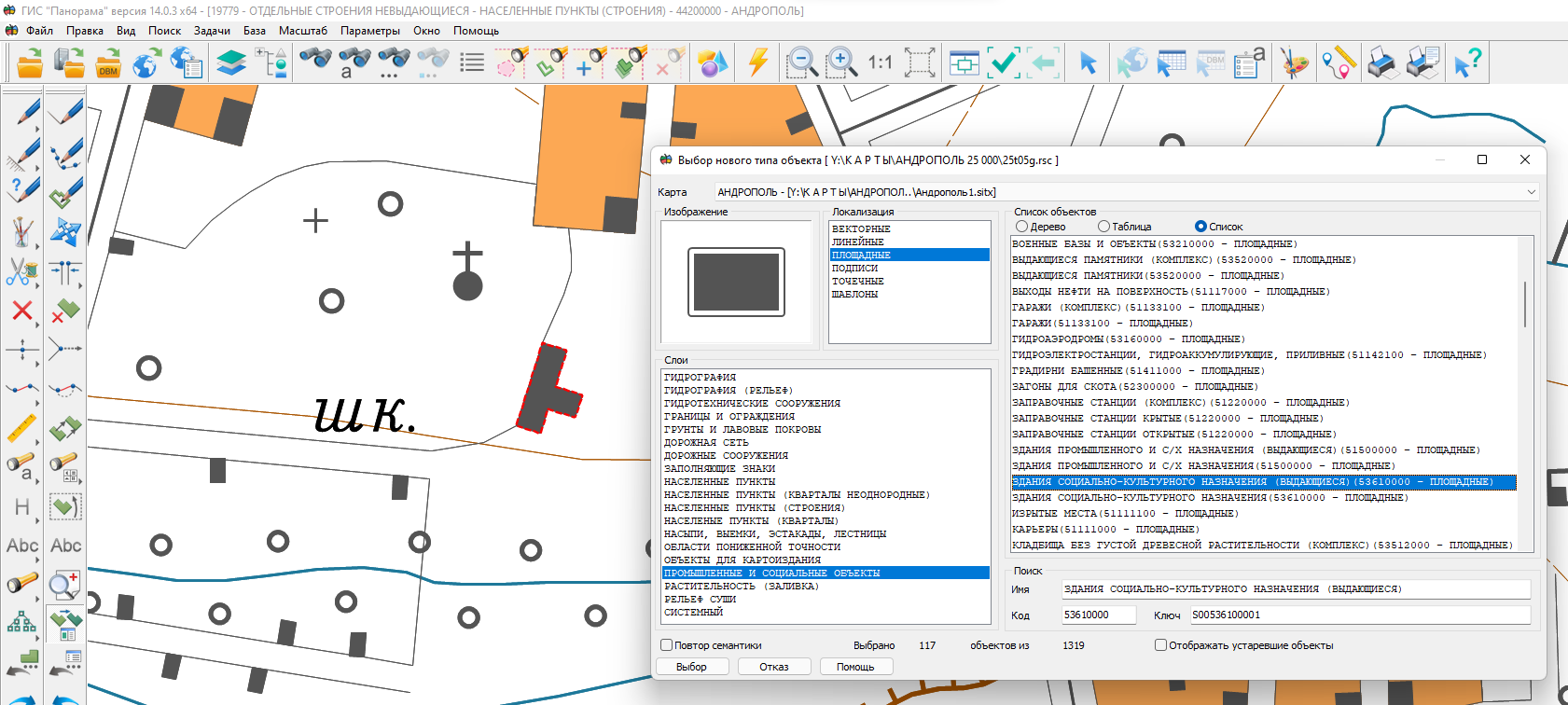
Task: Open the map layers stack icon
Action: (230, 62)
